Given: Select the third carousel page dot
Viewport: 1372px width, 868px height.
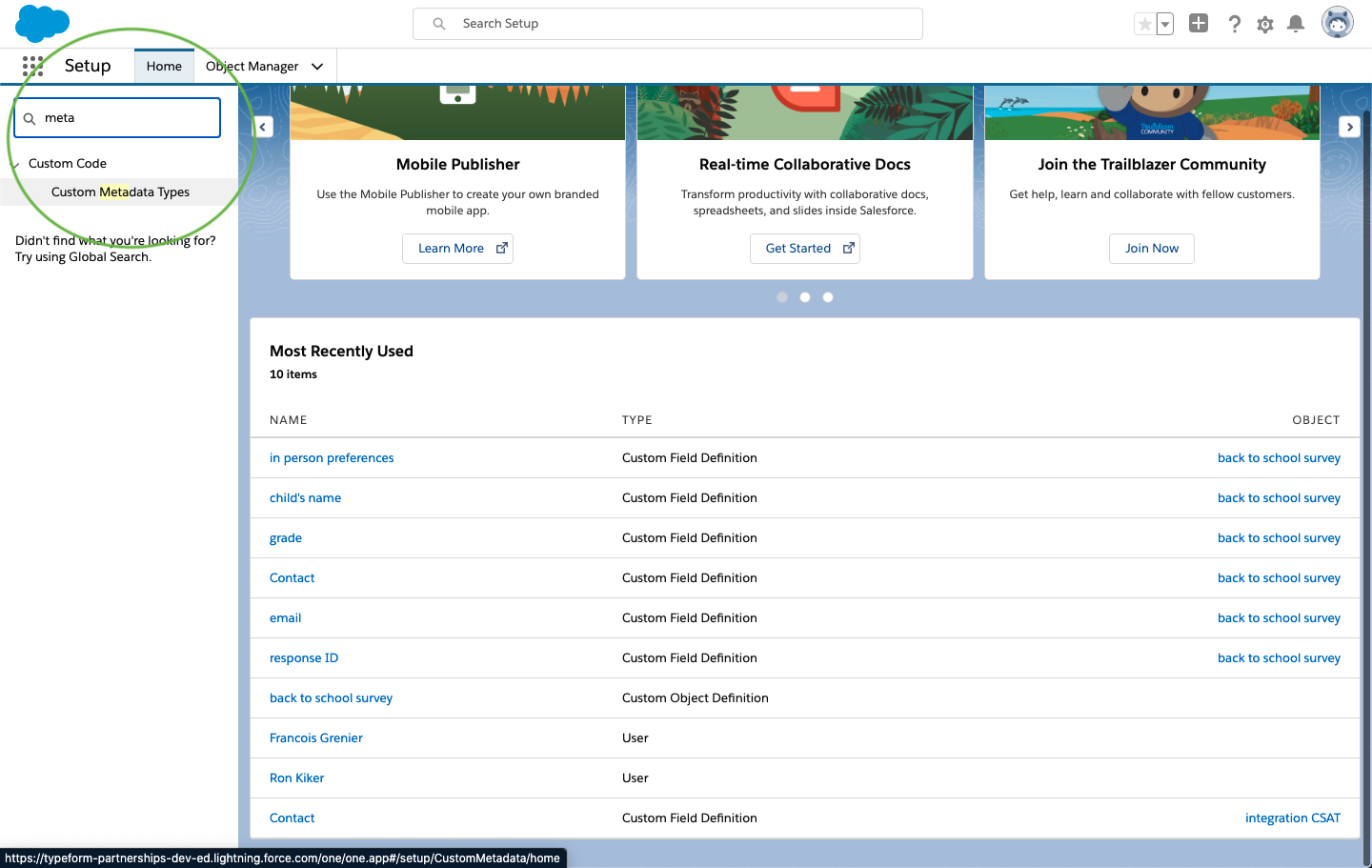Looking at the screenshot, I should 828,297.
